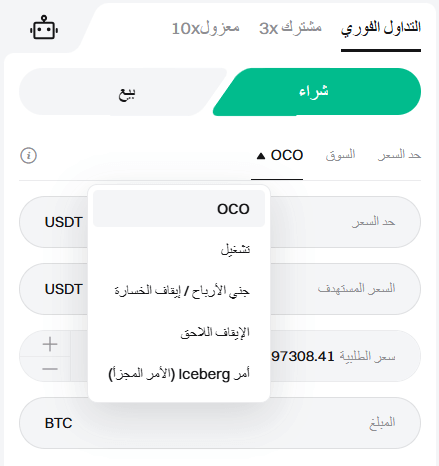
Task: Choose Iceberg order option in dropdown
Action: tap(179, 374)
